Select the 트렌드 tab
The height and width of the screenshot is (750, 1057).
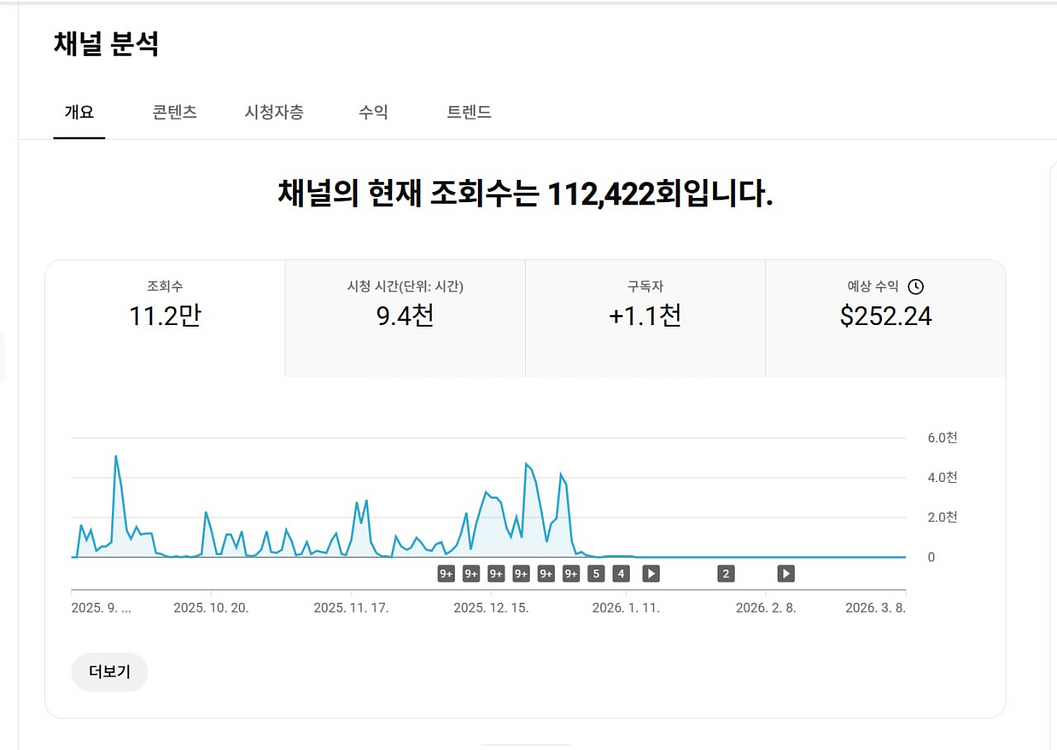click(469, 112)
